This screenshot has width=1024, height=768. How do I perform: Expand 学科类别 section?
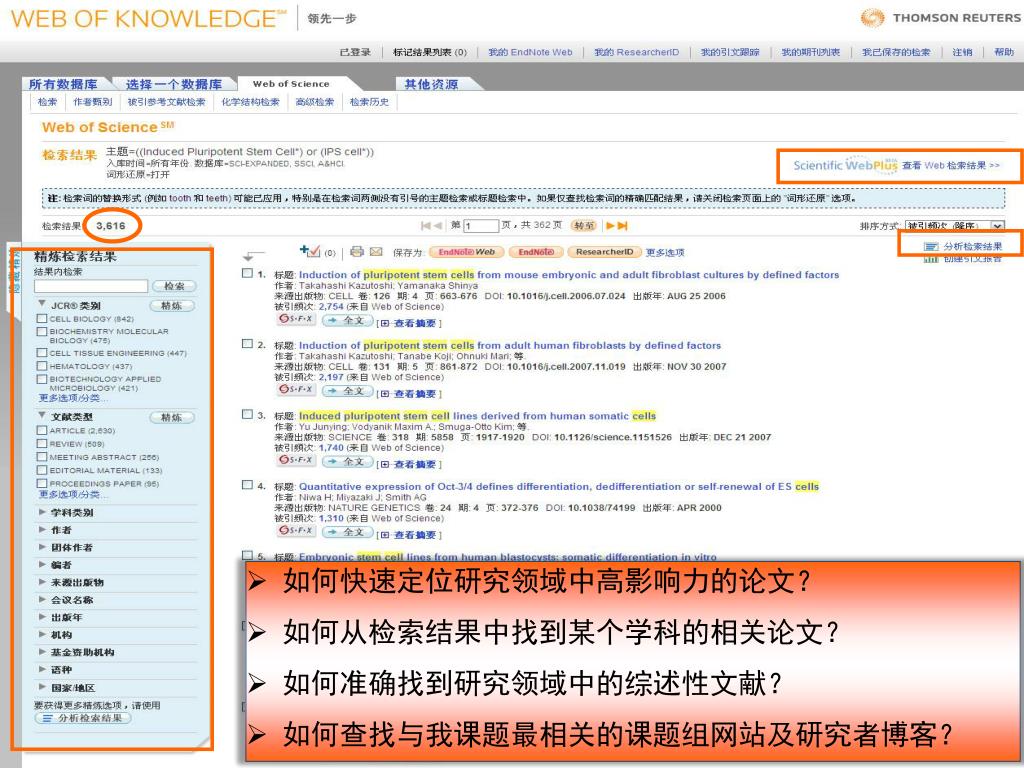(42, 512)
